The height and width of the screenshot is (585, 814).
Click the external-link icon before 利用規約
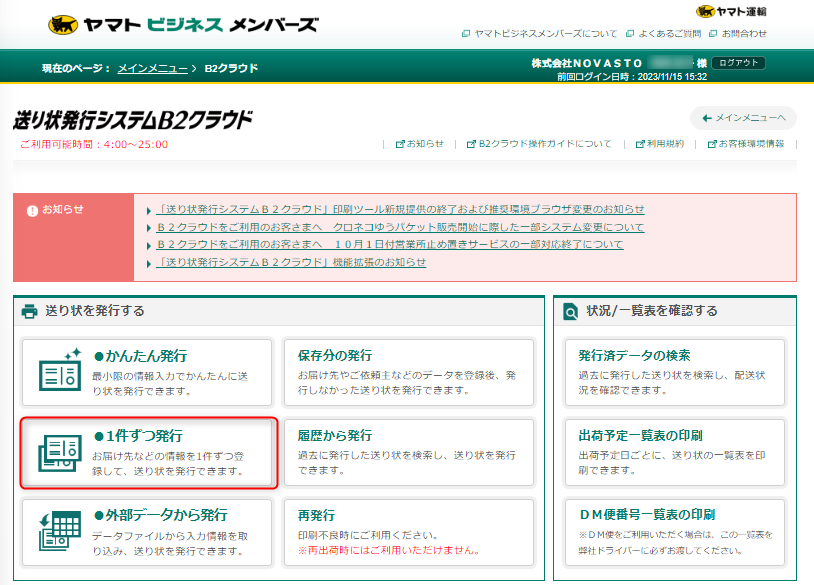(x=640, y=144)
